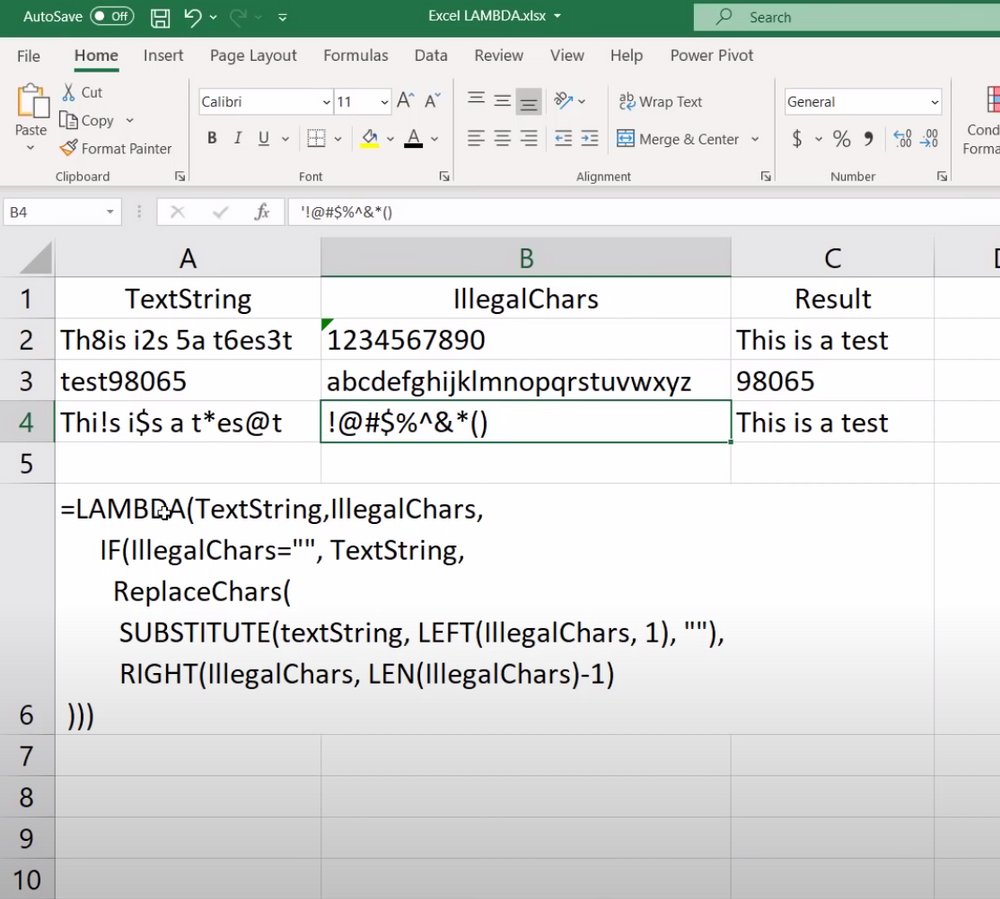Switch to the Insert tab
The height and width of the screenshot is (899, 1000).
tap(163, 55)
